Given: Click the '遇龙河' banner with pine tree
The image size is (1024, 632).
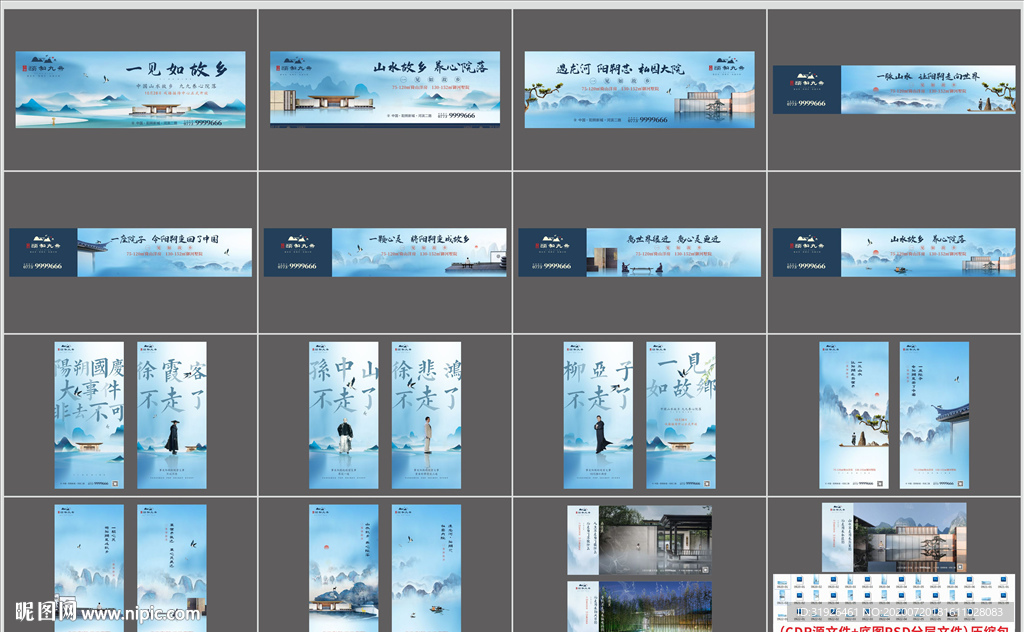Looking at the screenshot, I should 639,89.
